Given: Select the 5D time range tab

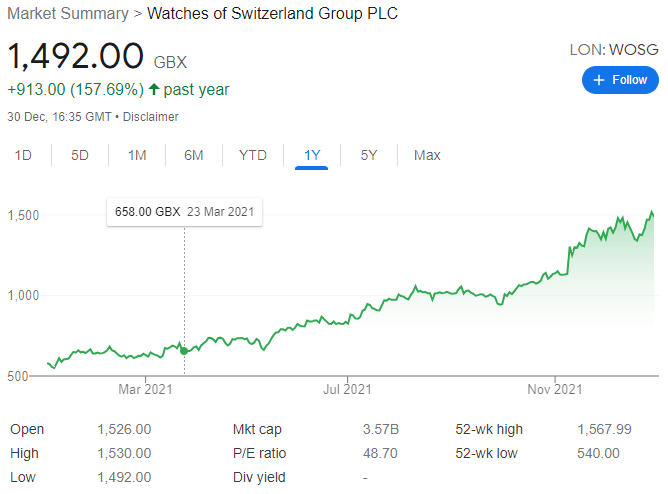Looking at the screenshot, I should coord(80,155).
